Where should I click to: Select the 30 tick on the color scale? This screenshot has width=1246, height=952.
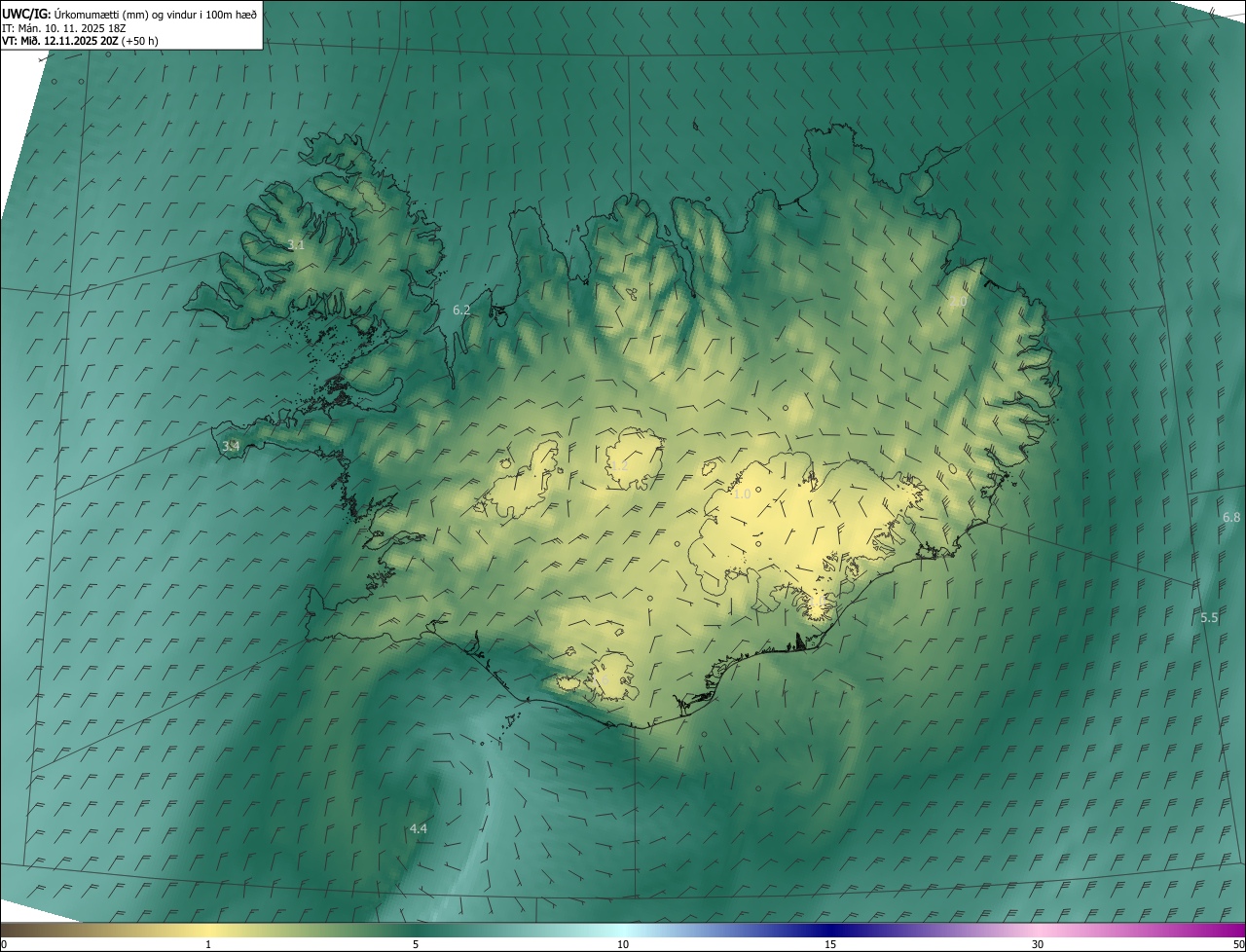pyautogui.click(x=1038, y=945)
